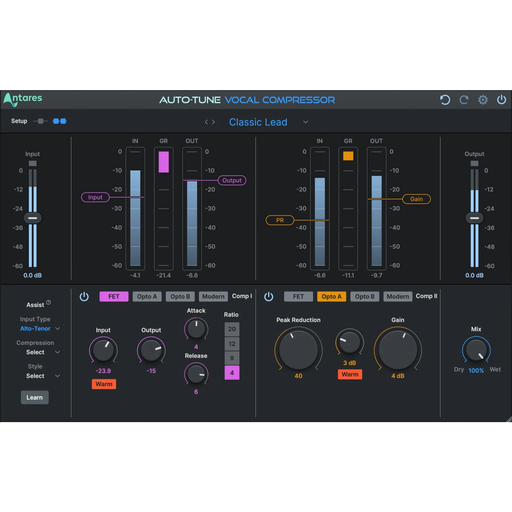Set ratio to 20
The image size is (512, 512).
click(x=232, y=329)
